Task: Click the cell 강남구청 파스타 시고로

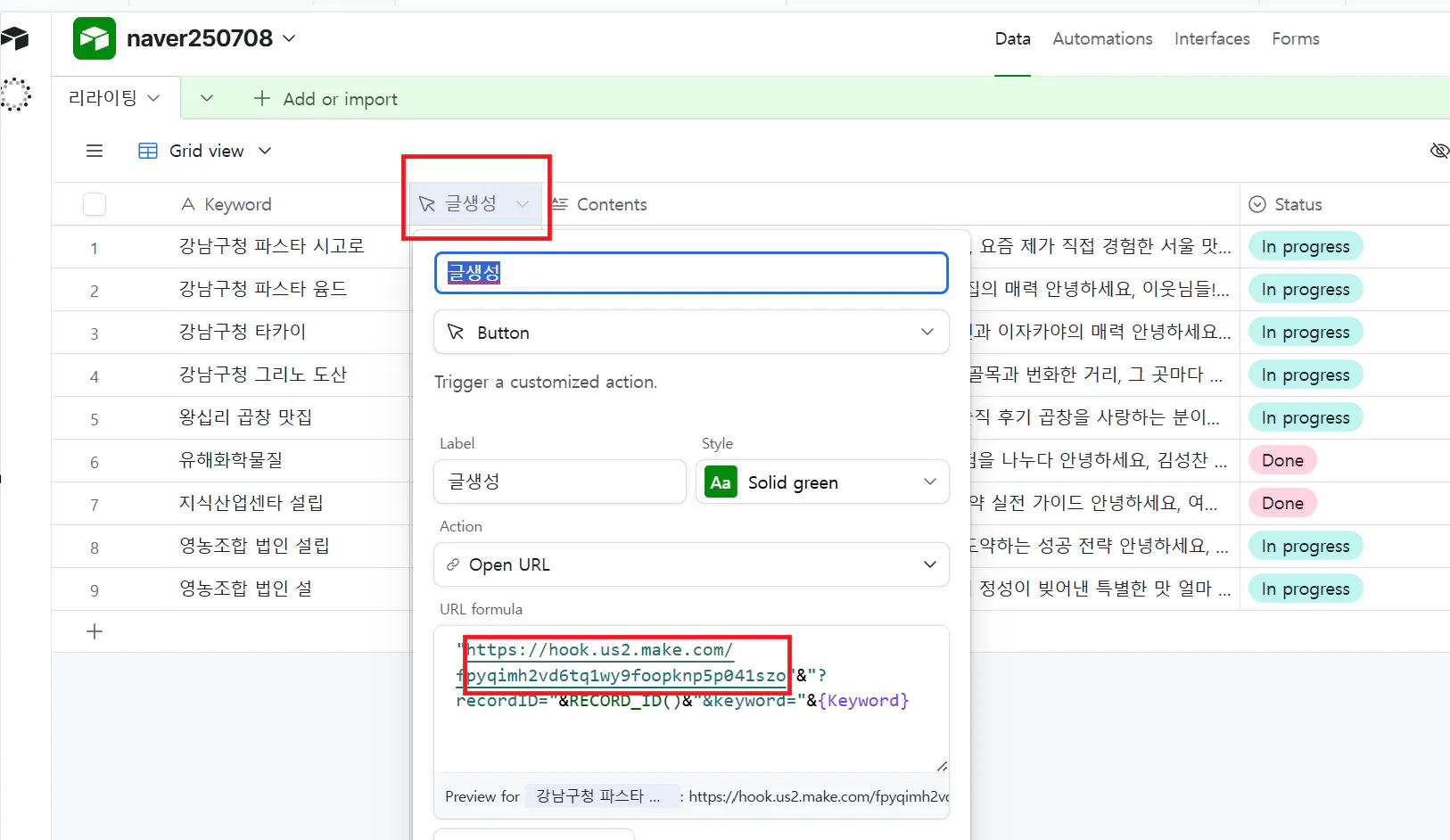Action: [x=271, y=246]
